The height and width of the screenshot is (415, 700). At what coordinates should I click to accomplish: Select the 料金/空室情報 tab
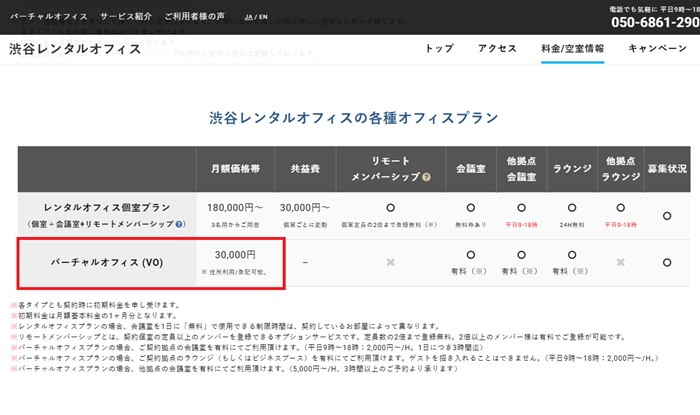click(572, 48)
